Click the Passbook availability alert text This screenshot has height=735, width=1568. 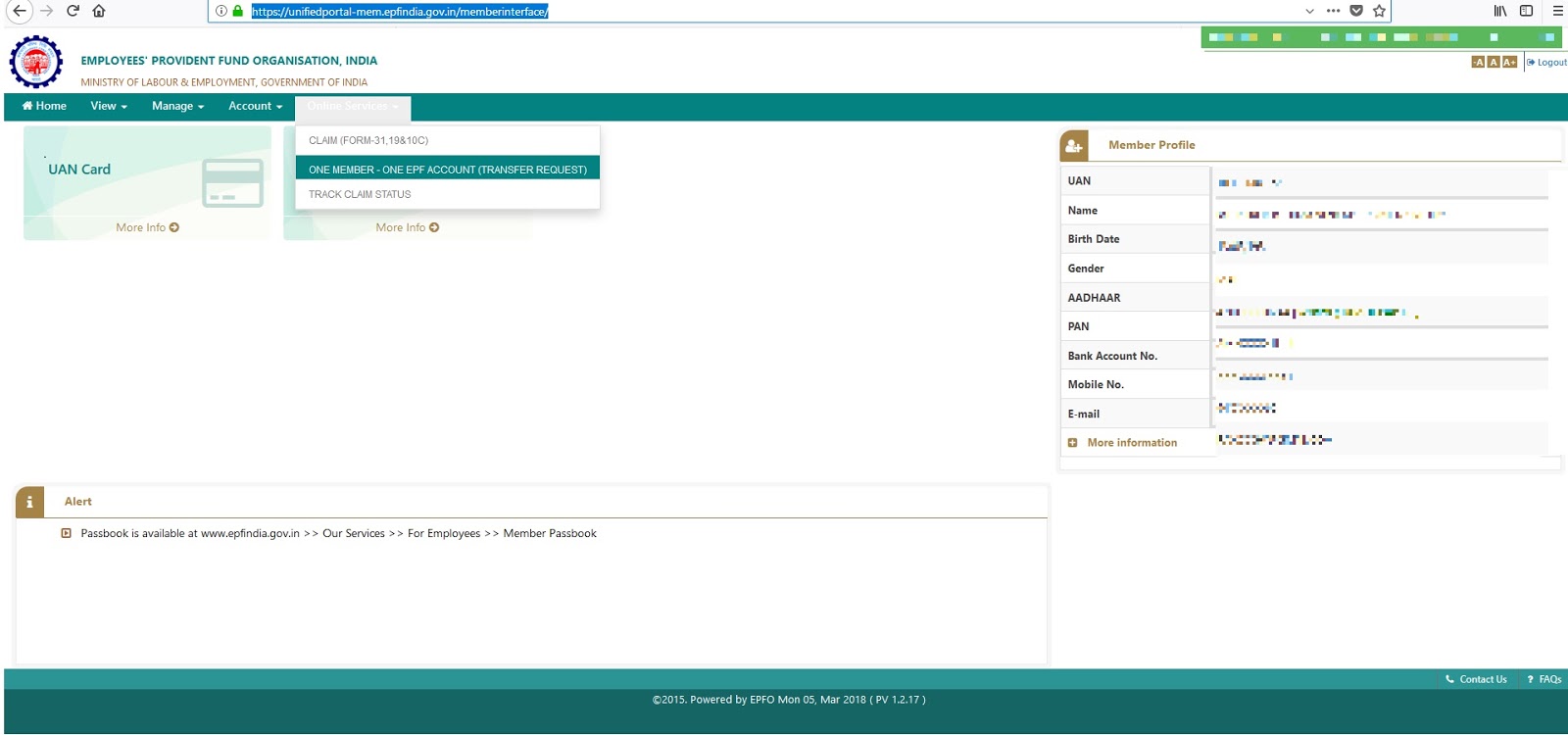coord(338,533)
